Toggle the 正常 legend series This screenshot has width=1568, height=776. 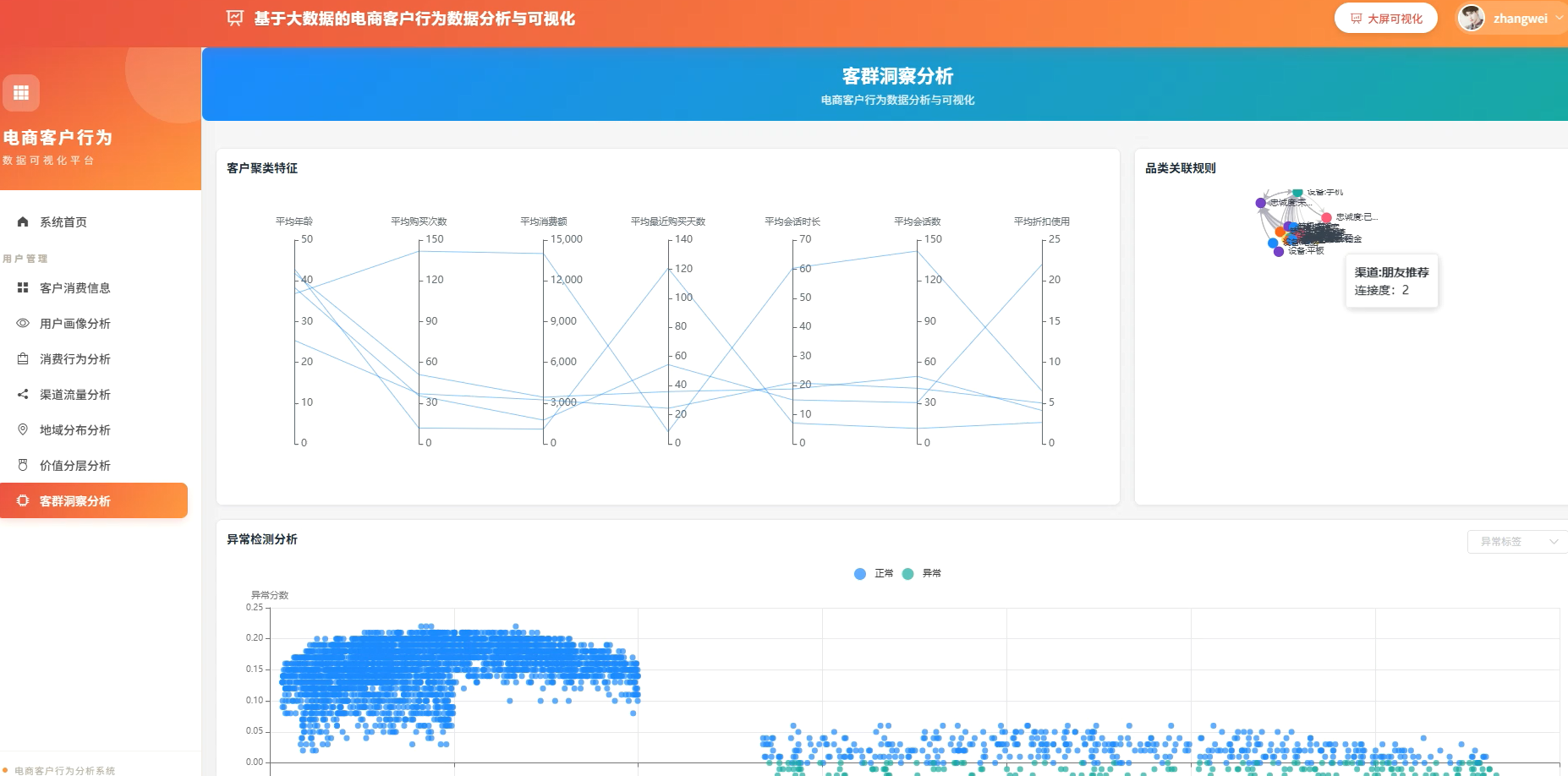[874, 573]
